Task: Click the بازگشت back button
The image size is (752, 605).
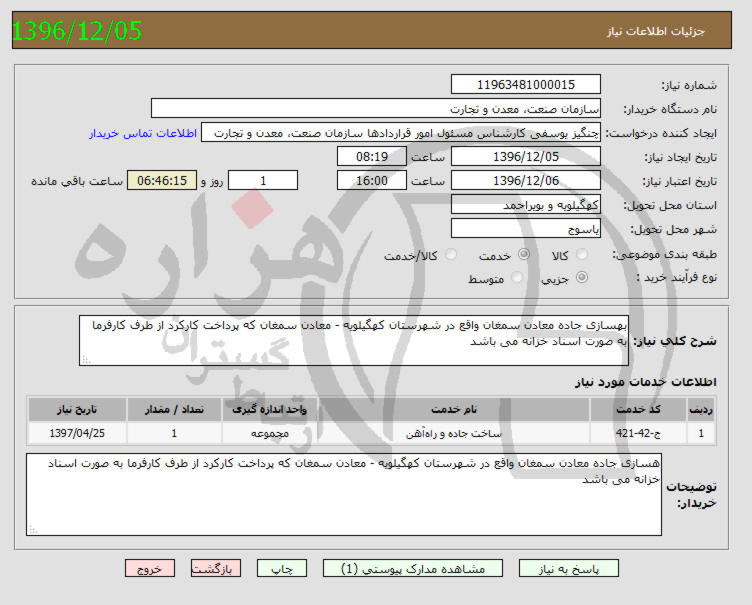Action: pos(216,569)
